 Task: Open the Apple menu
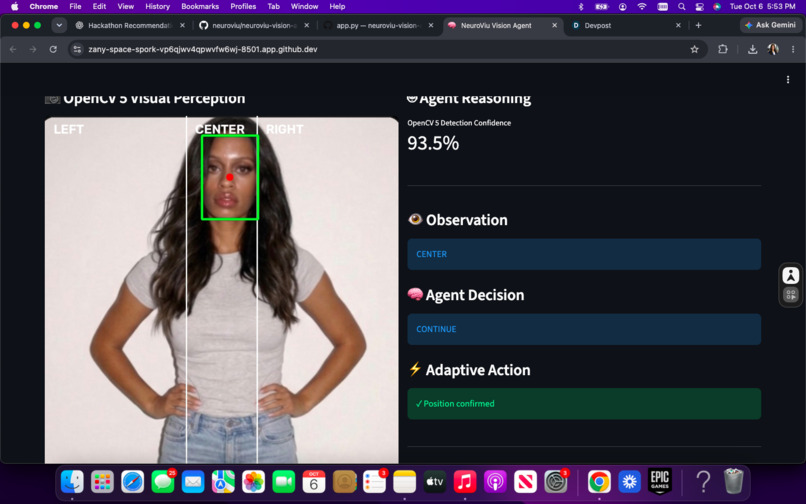click(14, 6)
